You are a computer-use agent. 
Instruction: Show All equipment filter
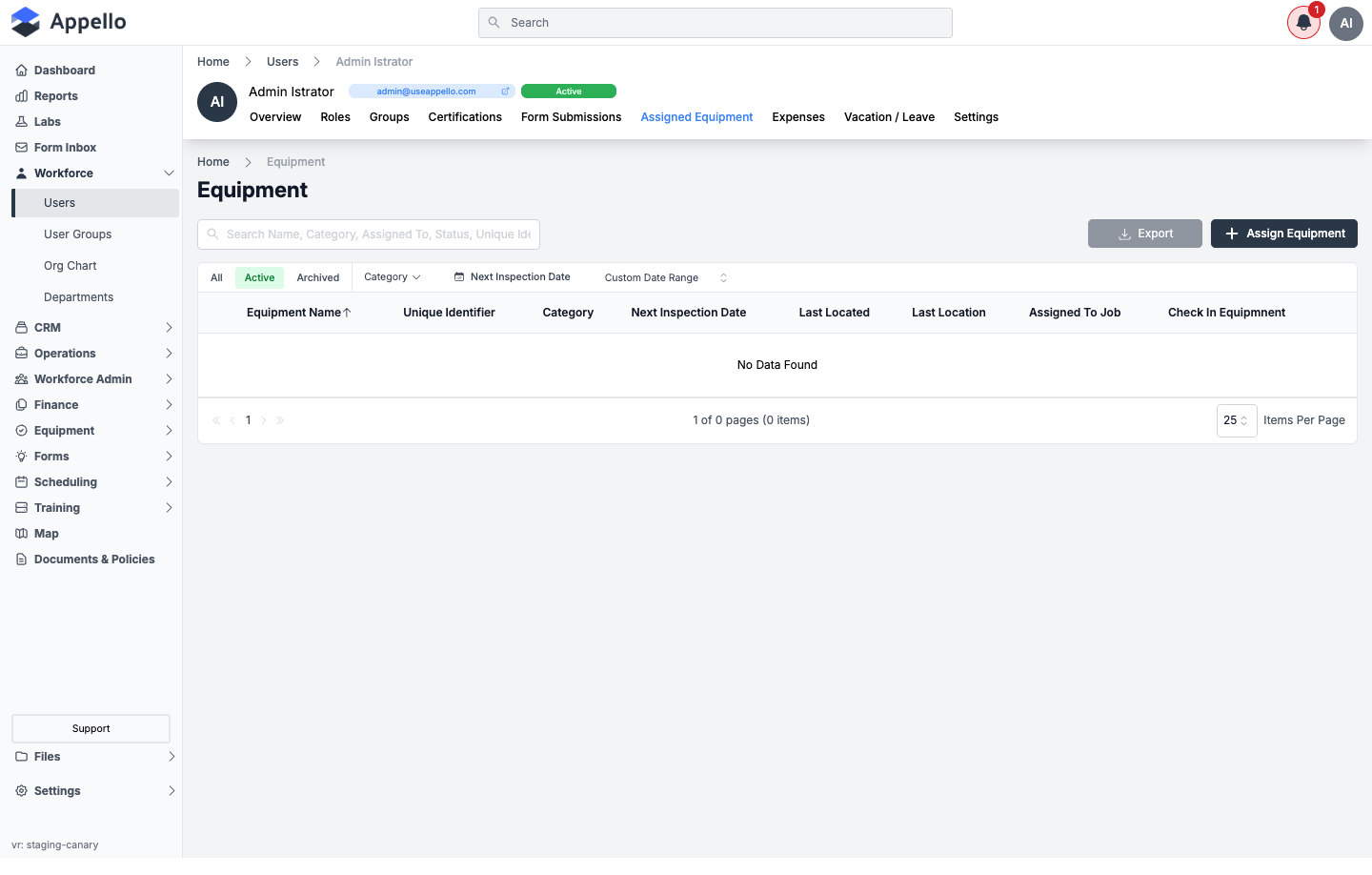(216, 277)
